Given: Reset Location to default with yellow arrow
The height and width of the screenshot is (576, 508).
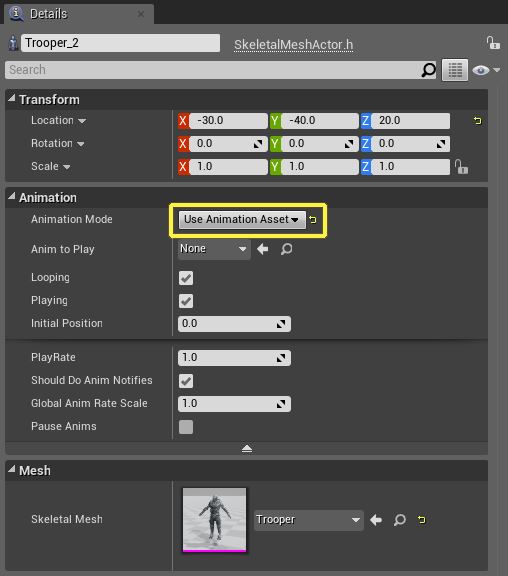Looking at the screenshot, I should 478,120.
